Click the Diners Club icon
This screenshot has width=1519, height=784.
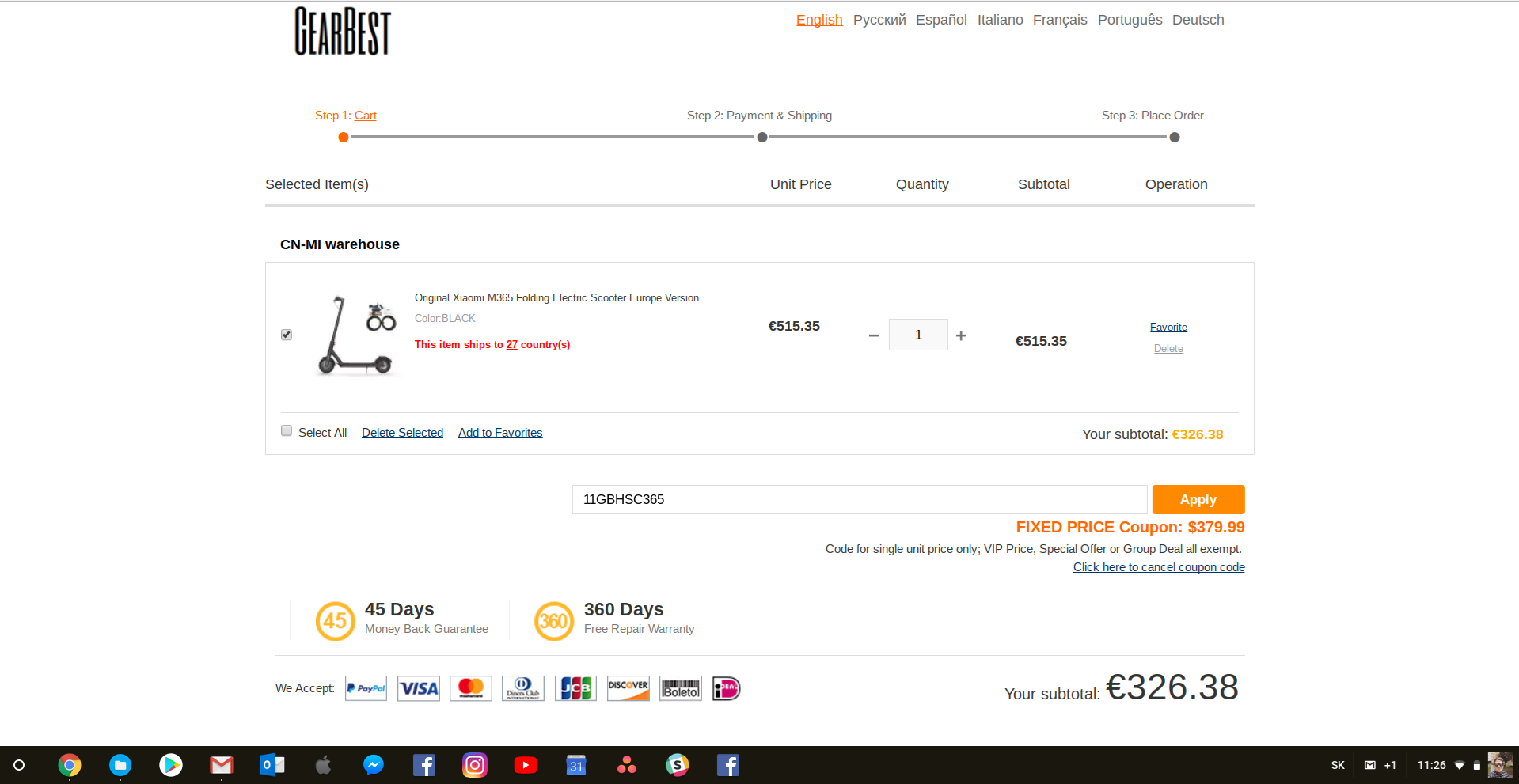click(523, 688)
